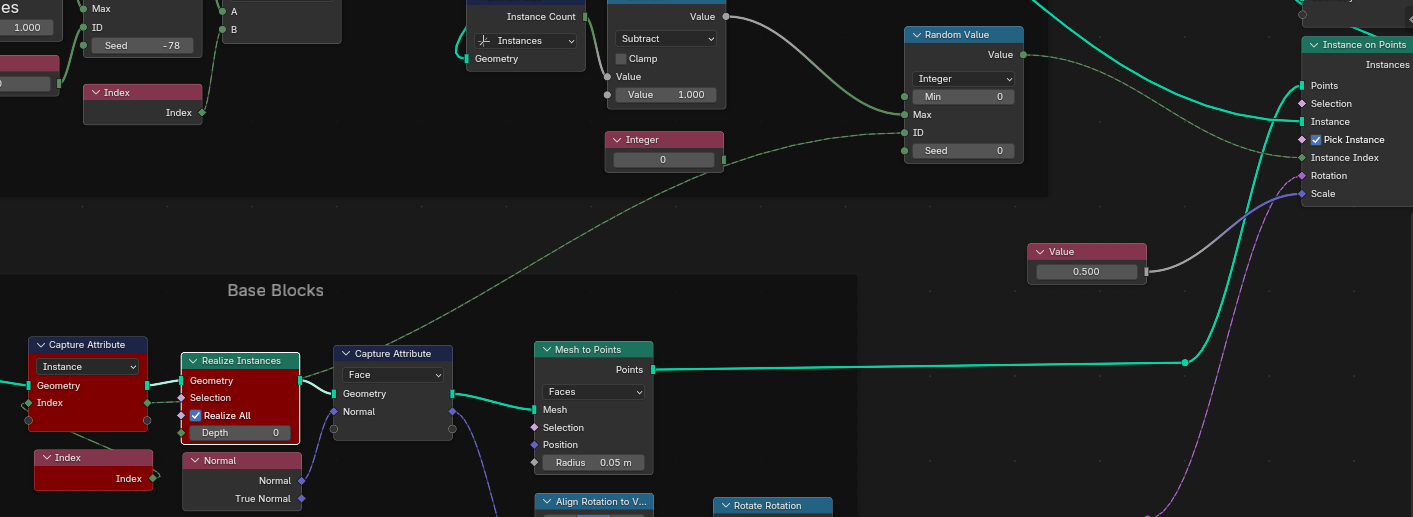1413x517 pixels.
Task: Open the Faces mode dropdown in Mesh to Points
Action: (x=594, y=392)
